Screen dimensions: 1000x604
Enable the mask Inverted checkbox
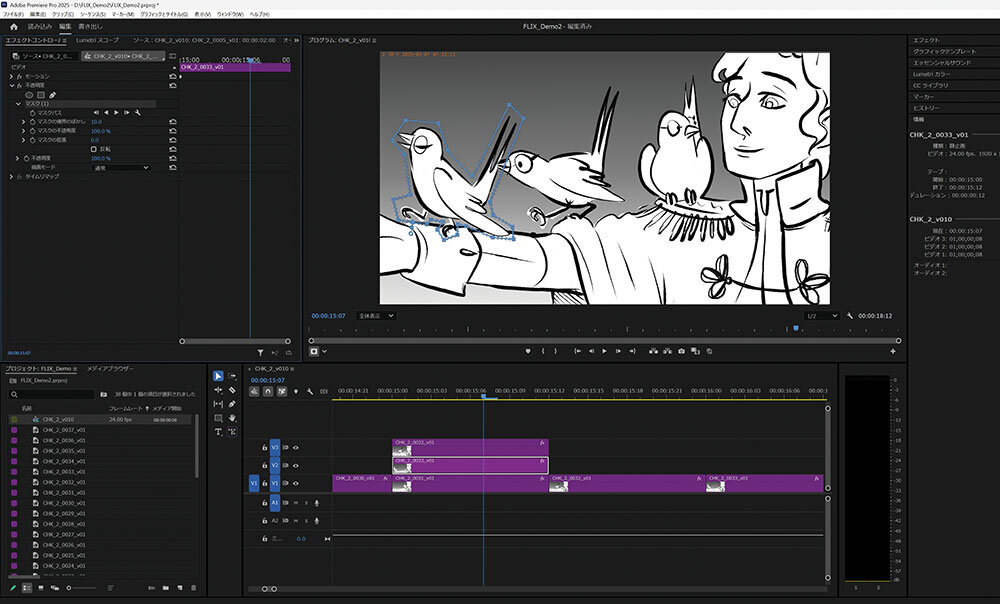pos(94,149)
